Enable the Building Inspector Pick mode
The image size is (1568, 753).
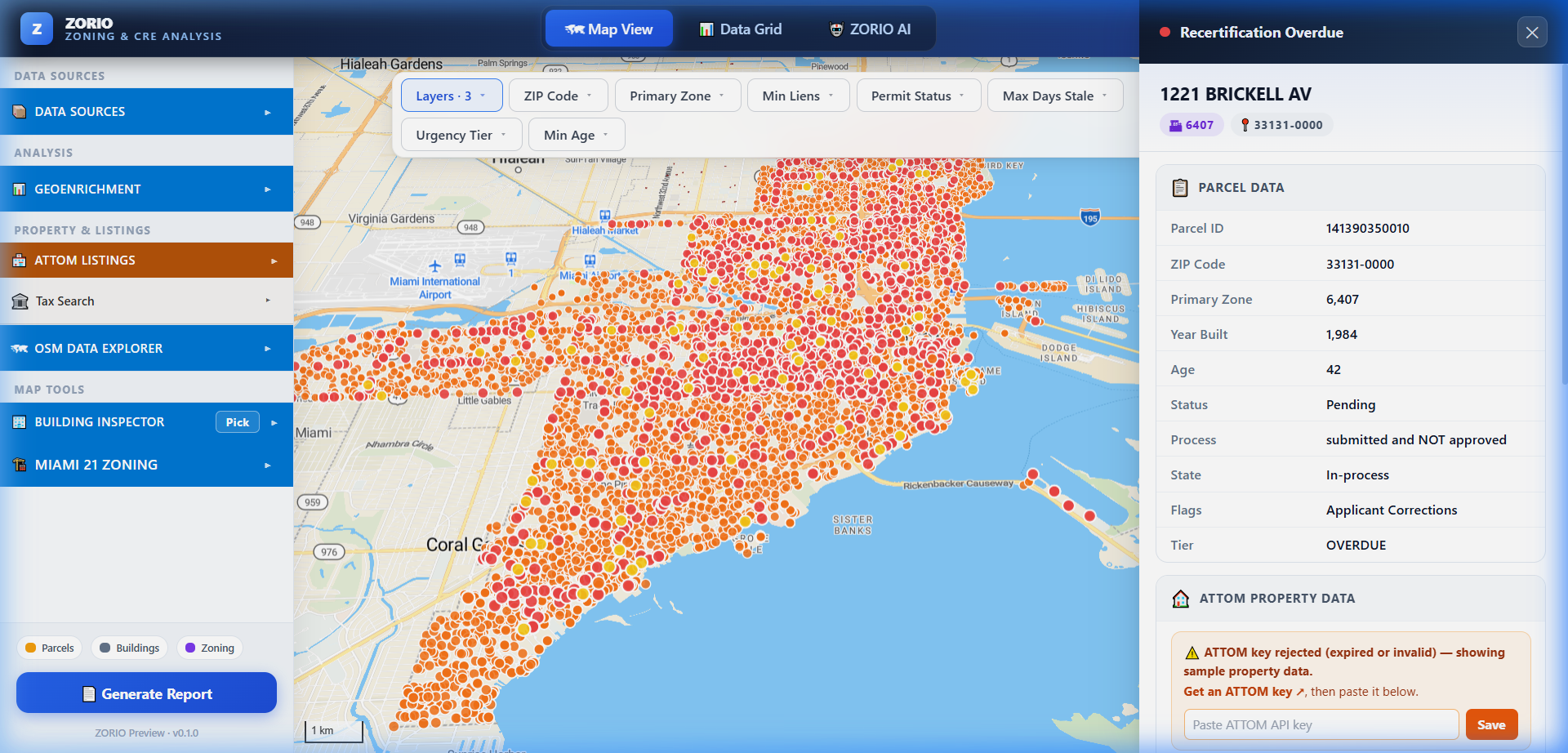pos(238,422)
